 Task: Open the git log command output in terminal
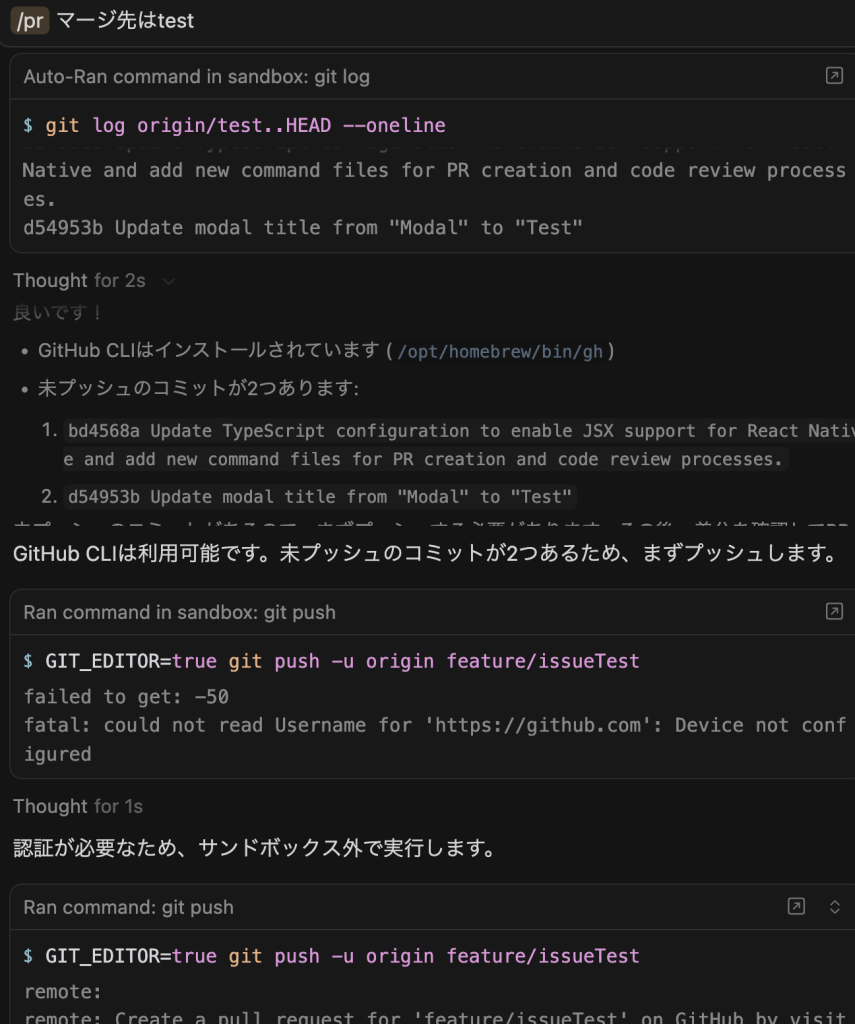[833, 76]
